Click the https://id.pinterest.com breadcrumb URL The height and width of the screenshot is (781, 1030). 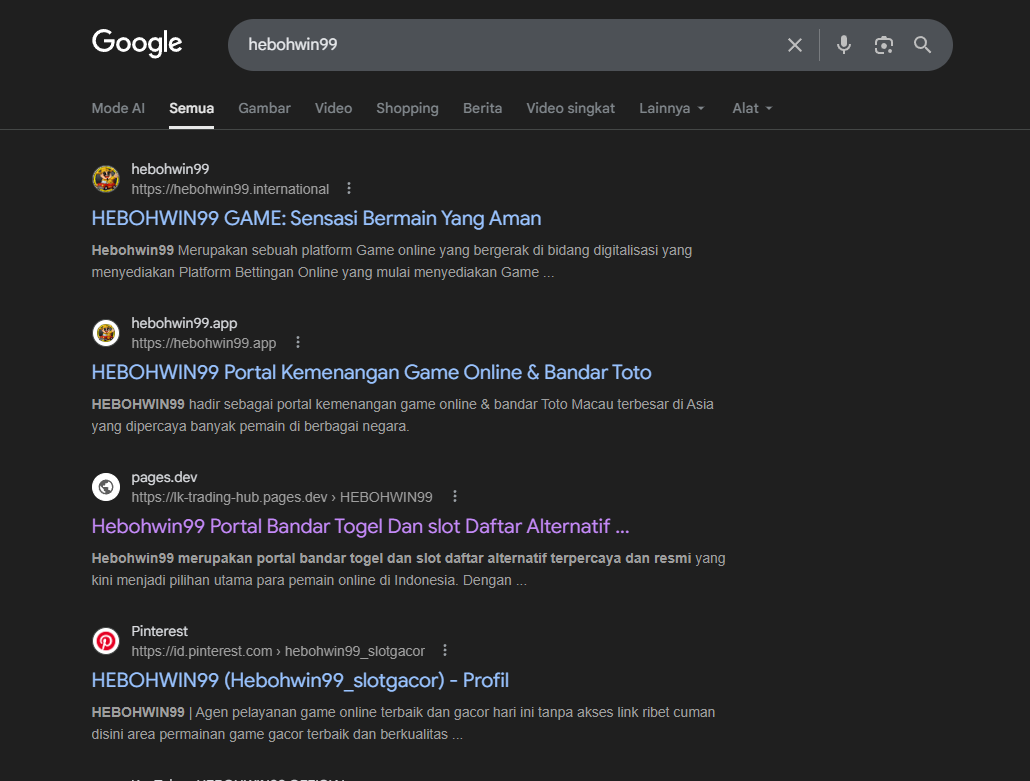click(278, 651)
